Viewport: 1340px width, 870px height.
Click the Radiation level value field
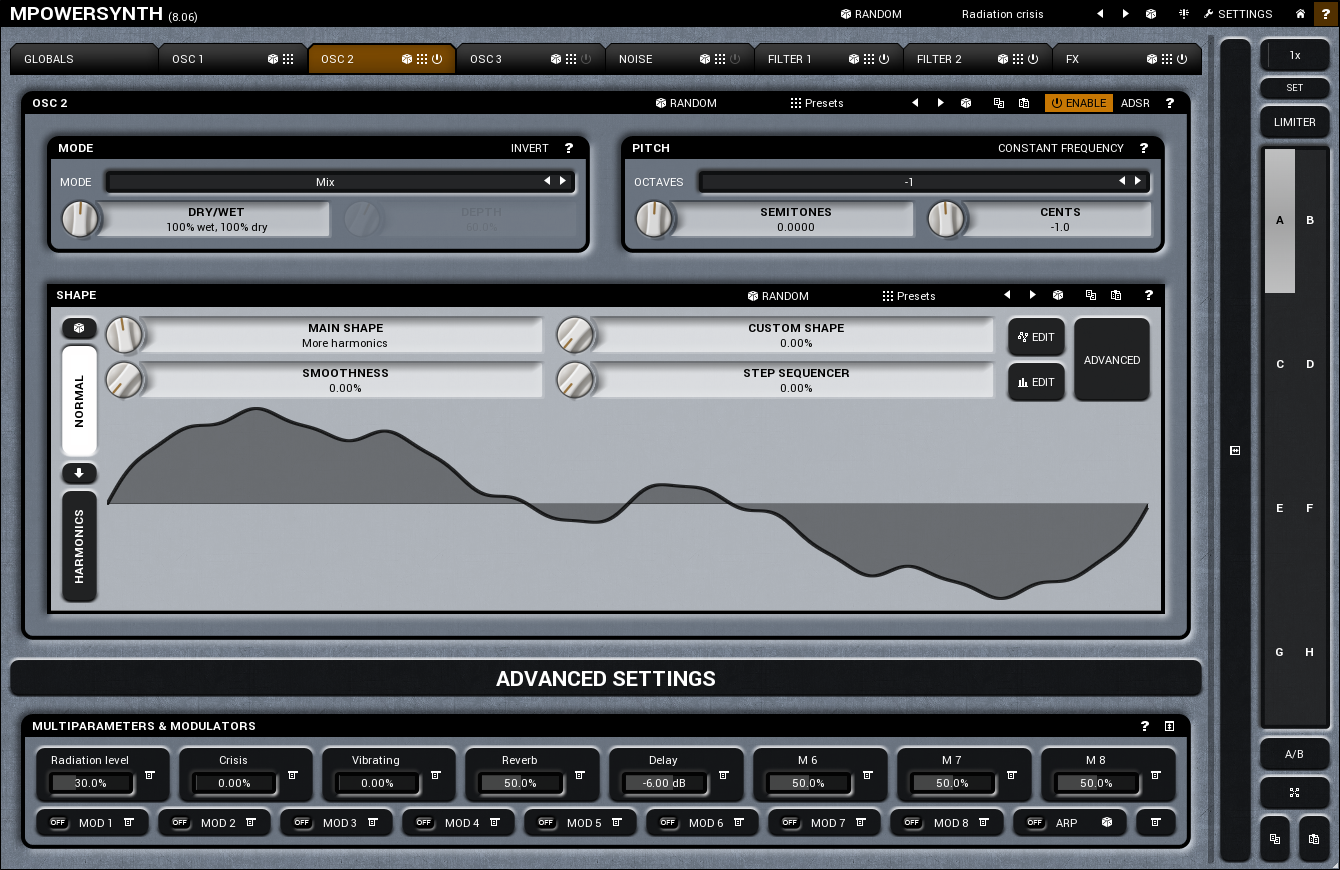[x=90, y=783]
